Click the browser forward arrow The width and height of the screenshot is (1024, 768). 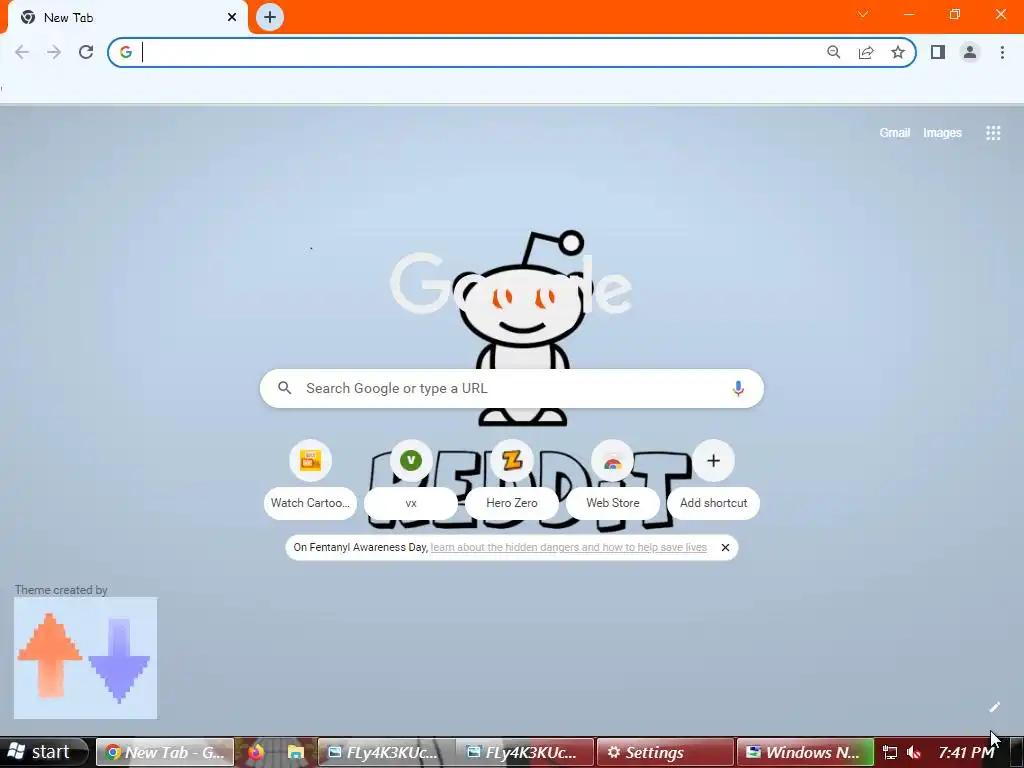point(54,52)
